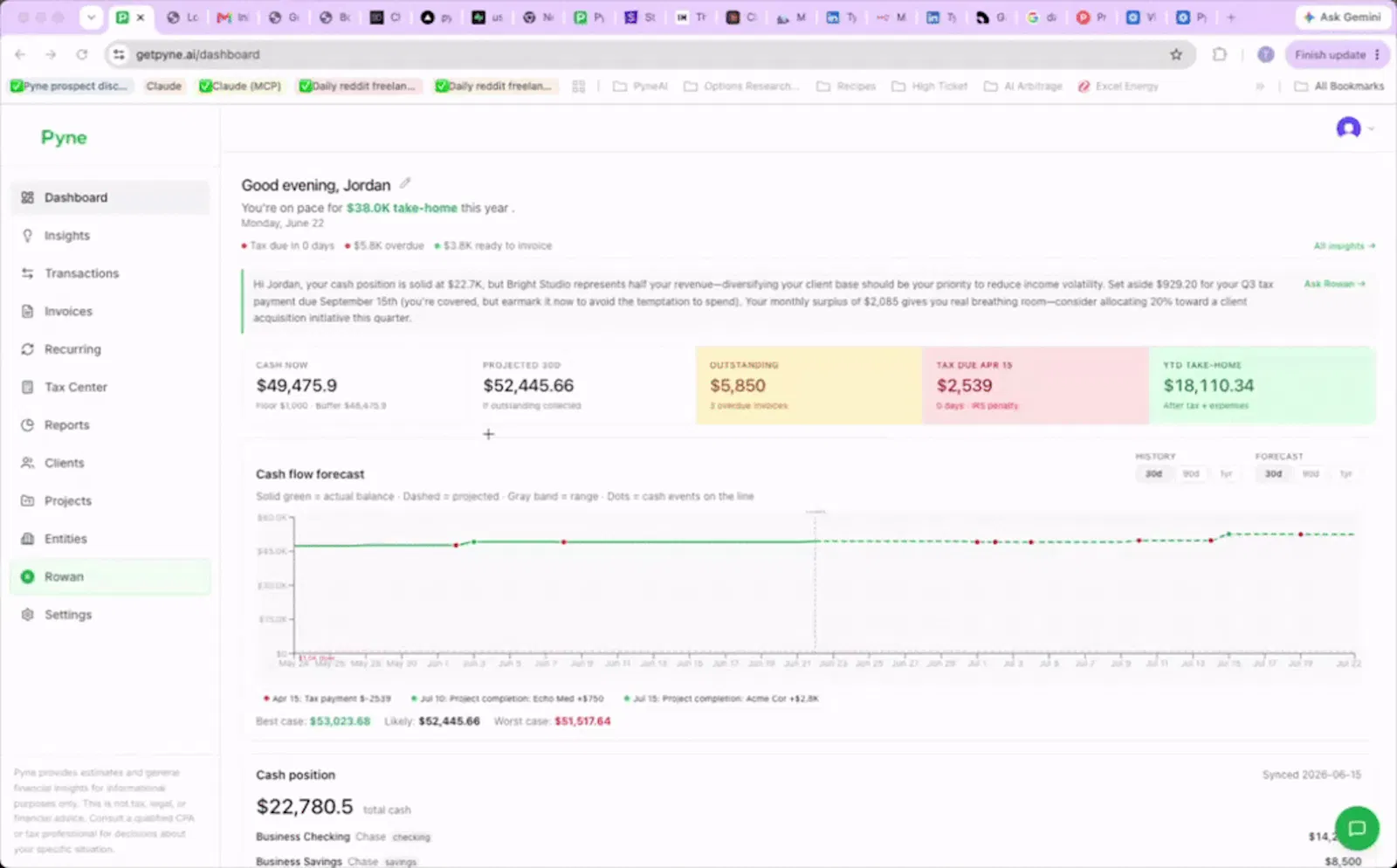
Task: Set History range to 30d
Action: click(1154, 474)
